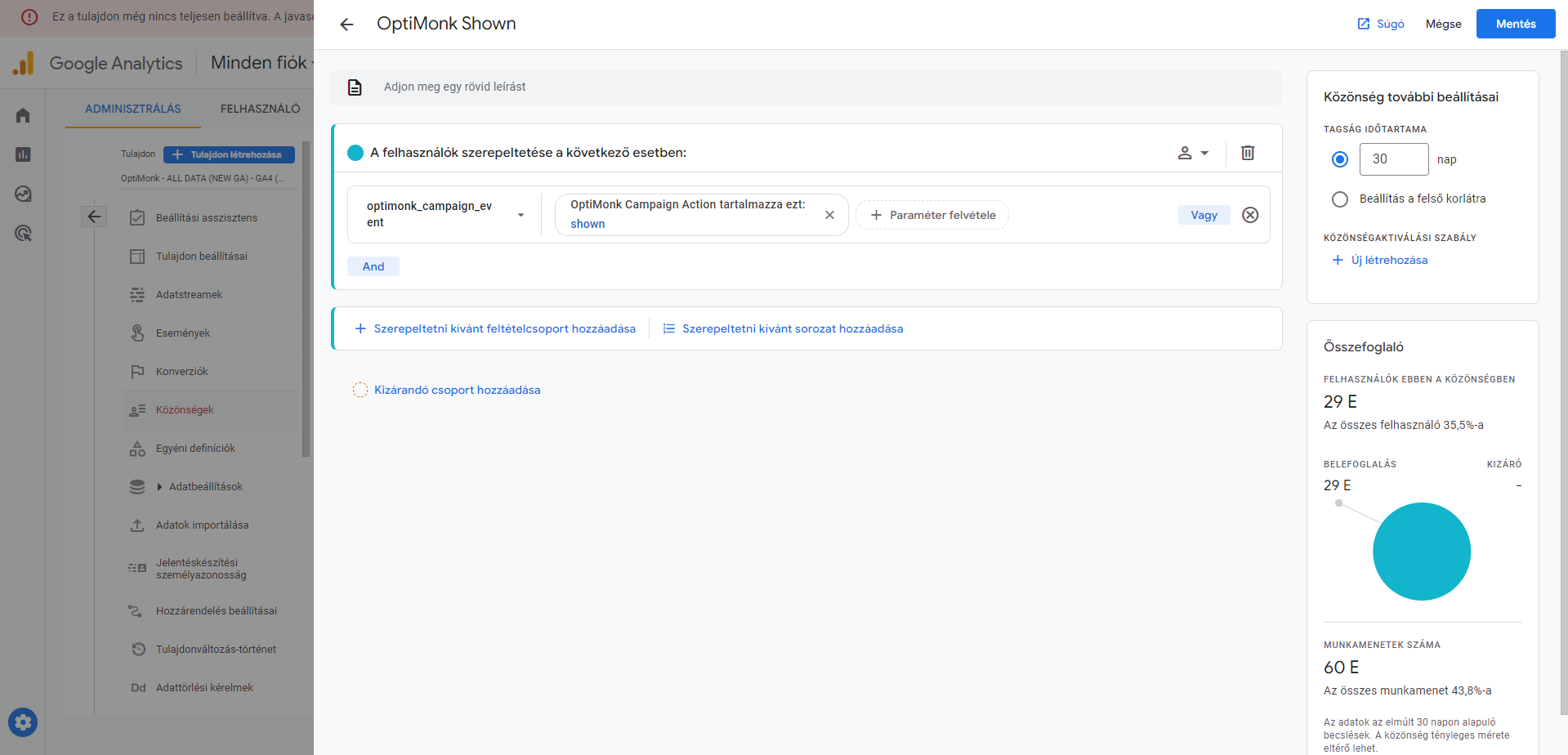
Task: Cancel with the Mégse button
Action: click(1443, 24)
